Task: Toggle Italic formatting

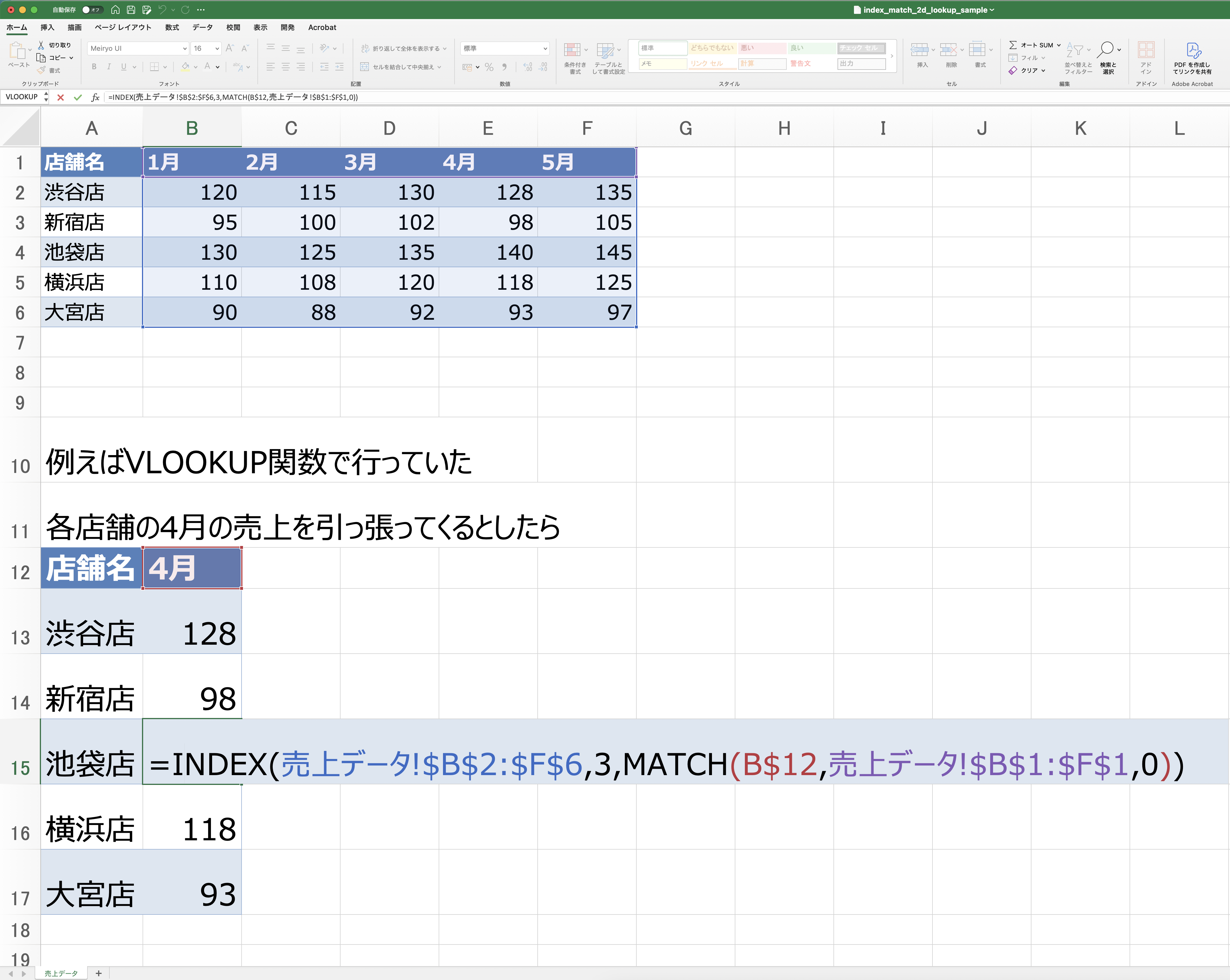Action: (x=109, y=67)
